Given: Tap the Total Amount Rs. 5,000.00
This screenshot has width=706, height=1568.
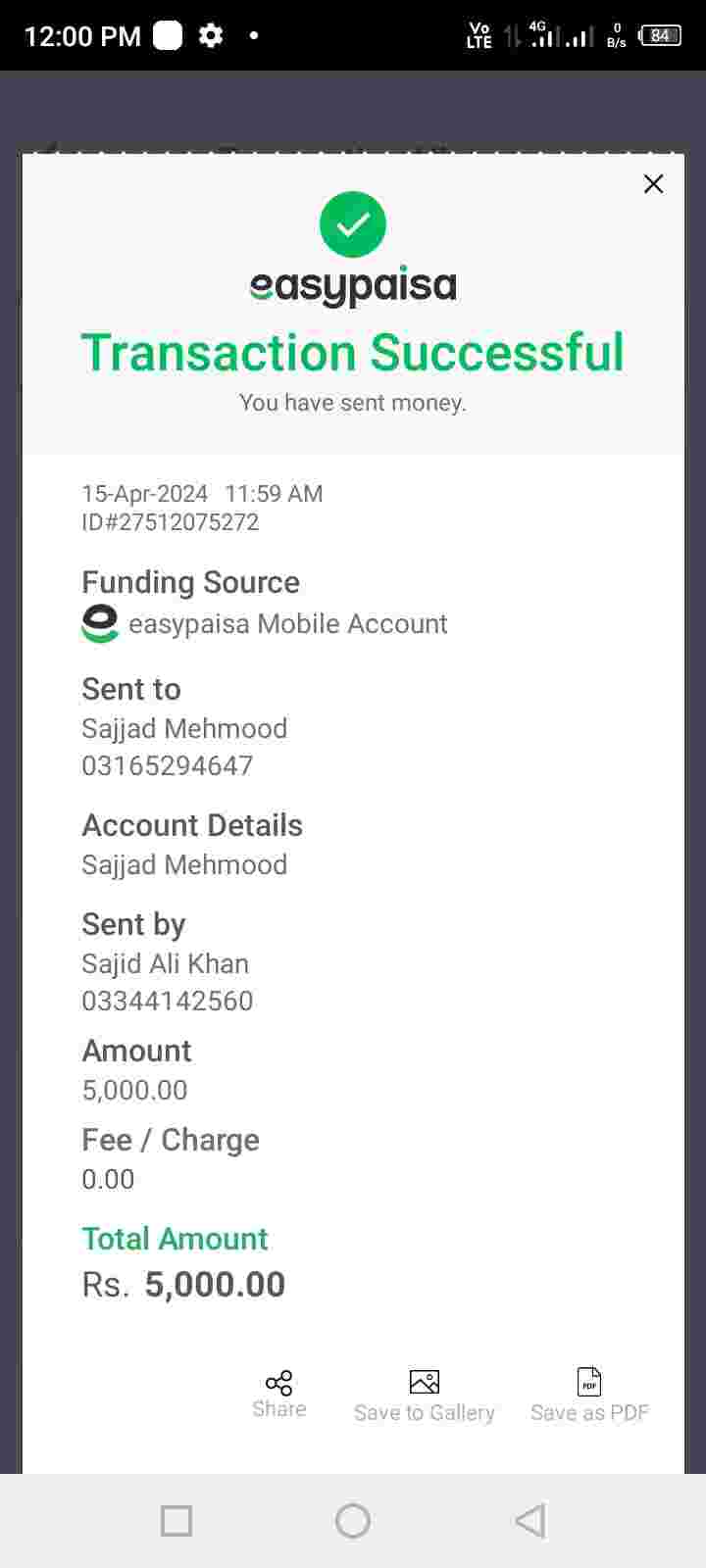Looking at the screenshot, I should pos(184,1285).
